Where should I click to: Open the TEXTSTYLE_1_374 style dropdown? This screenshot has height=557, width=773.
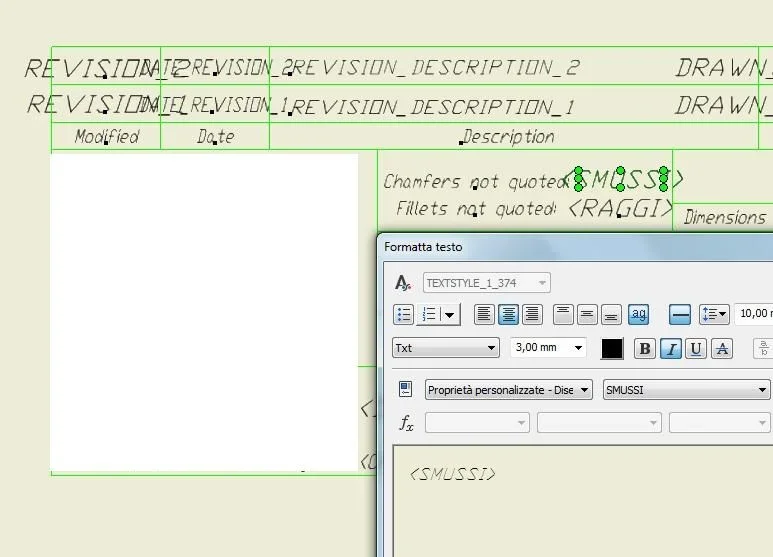(x=487, y=283)
